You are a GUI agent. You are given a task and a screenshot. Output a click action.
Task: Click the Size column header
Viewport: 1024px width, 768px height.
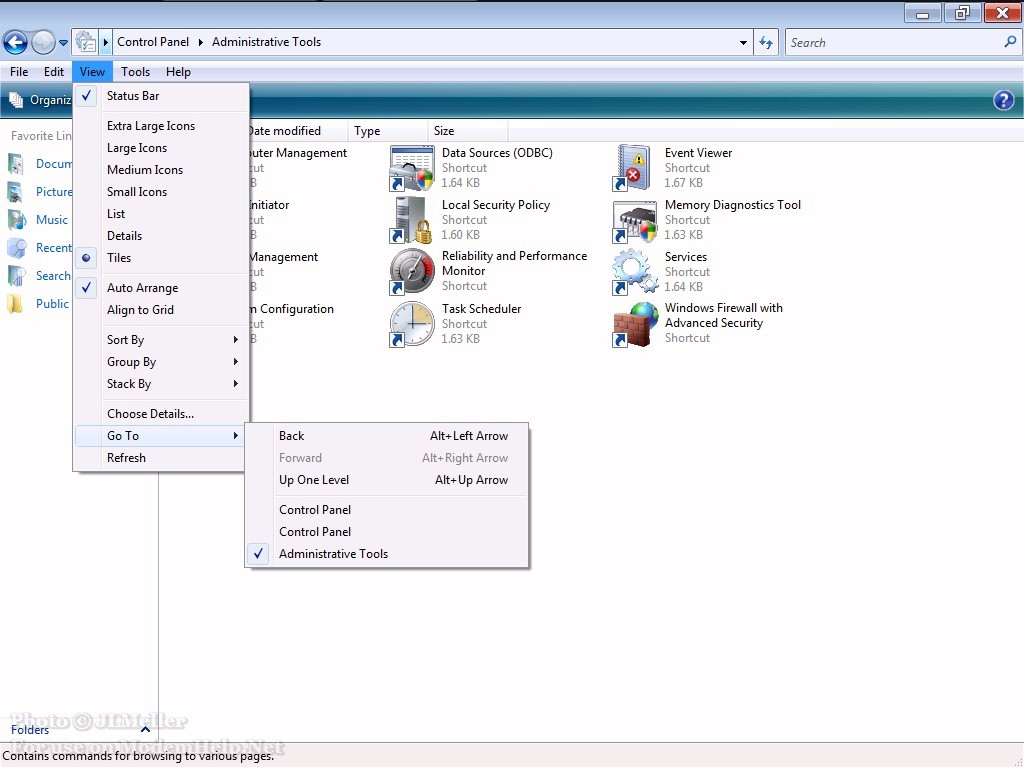pyautogui.click(x=468, y=131)
